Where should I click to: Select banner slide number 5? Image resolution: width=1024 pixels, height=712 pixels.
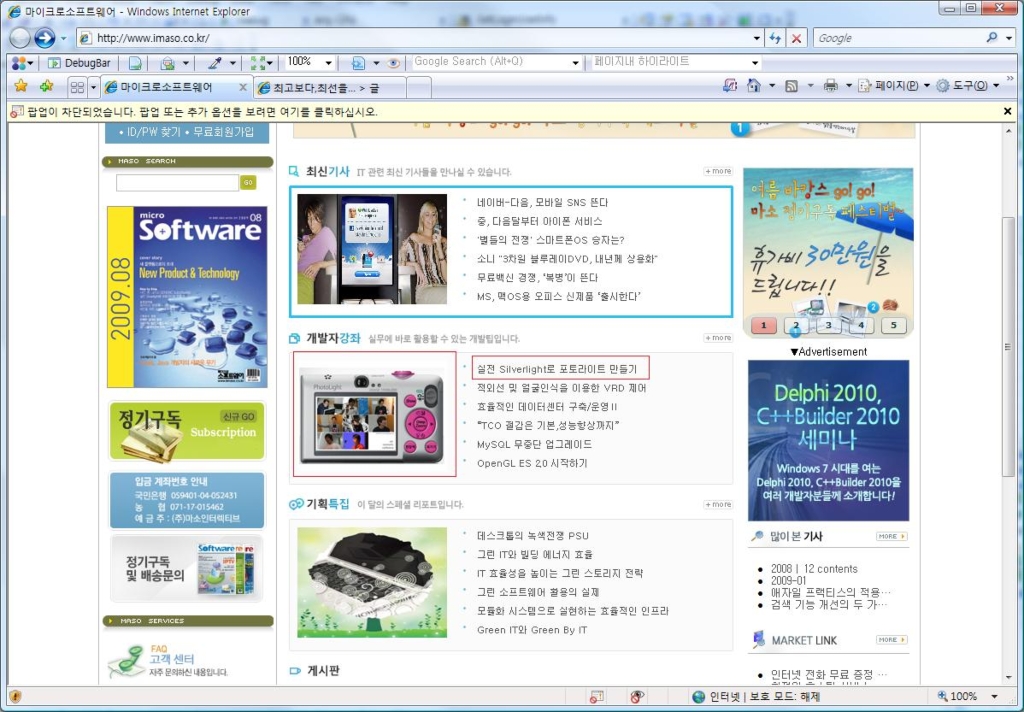893,325
